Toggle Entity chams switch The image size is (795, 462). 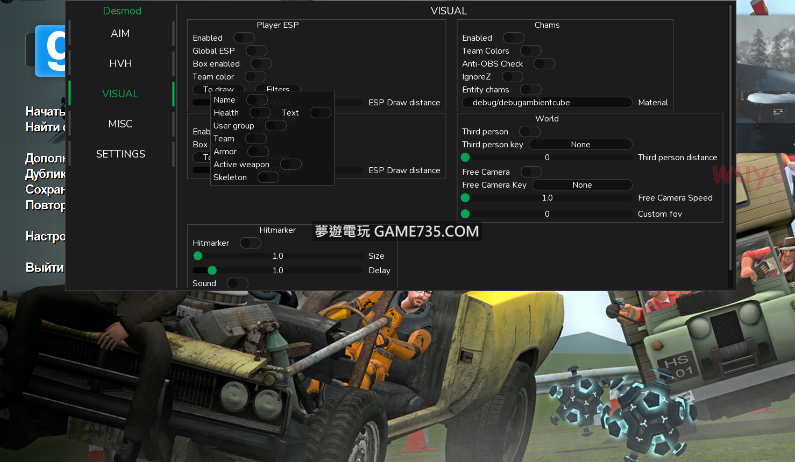click(531, 90)
